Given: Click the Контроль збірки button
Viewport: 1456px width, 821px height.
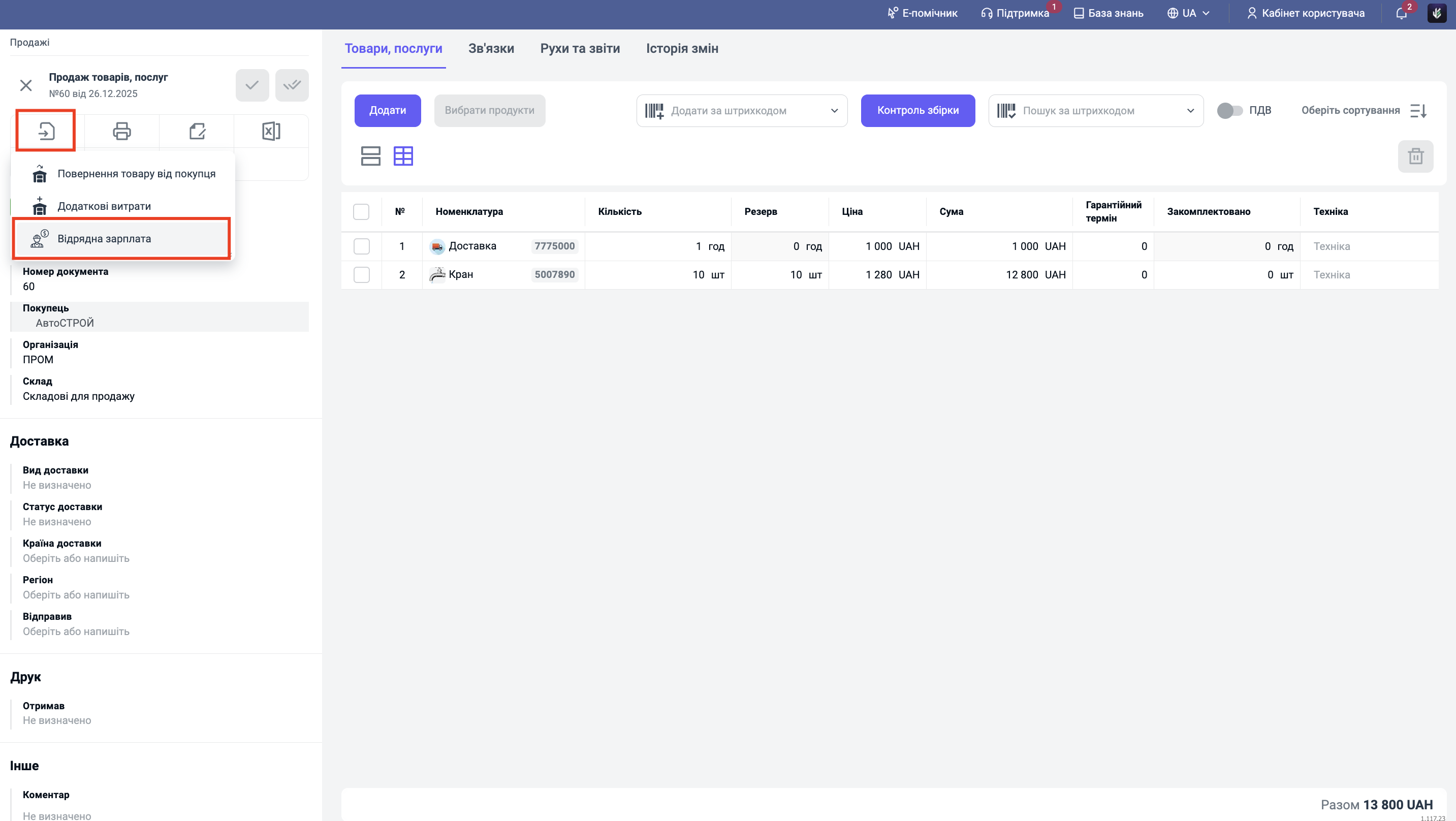Looking at the screenshot, I should click(917, 111).
